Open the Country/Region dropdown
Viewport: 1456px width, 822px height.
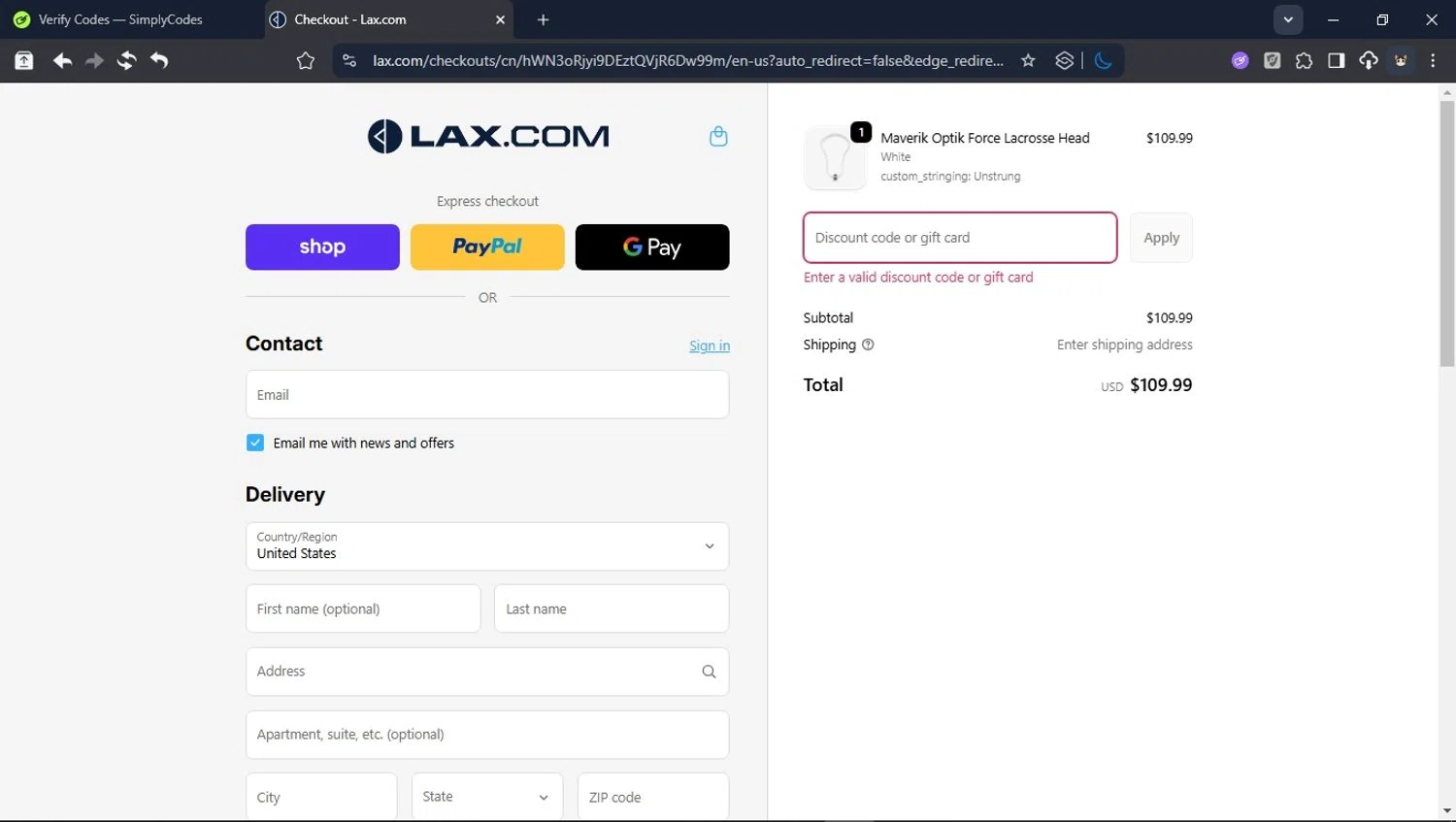tap(487, 546)
